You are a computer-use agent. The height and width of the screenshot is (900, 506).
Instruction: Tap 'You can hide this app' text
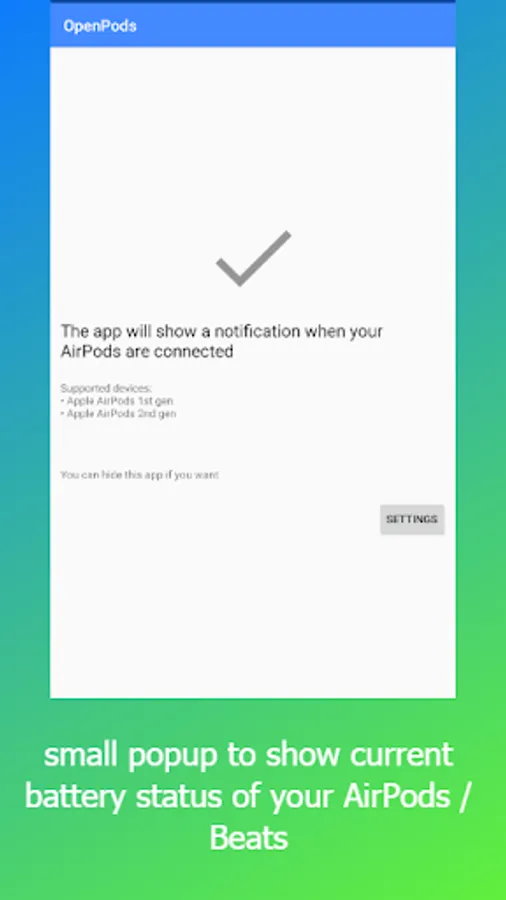pyautogui.click(x=139, y=475)
